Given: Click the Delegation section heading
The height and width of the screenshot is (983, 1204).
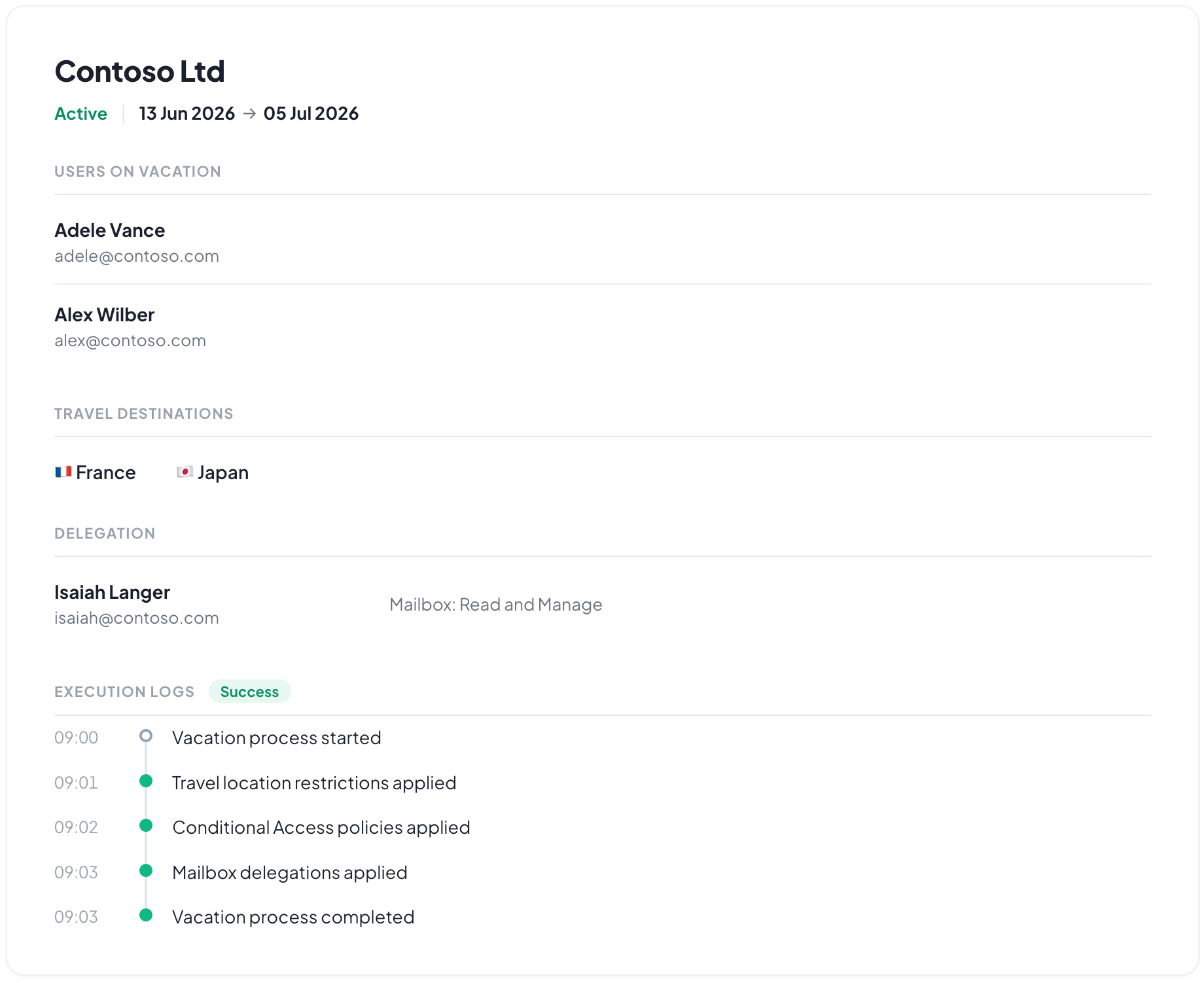Looking at the screenshot, I should [105, 533].
